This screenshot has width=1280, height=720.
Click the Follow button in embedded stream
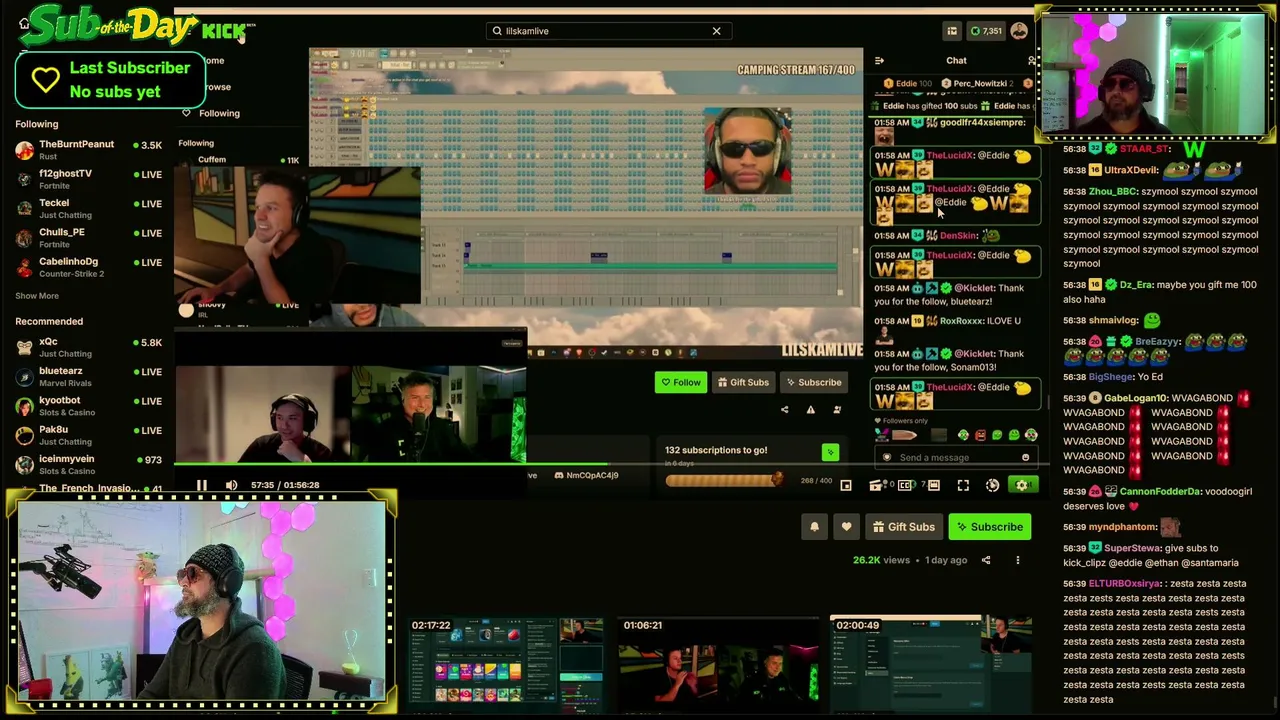click(x=680, y=382)
